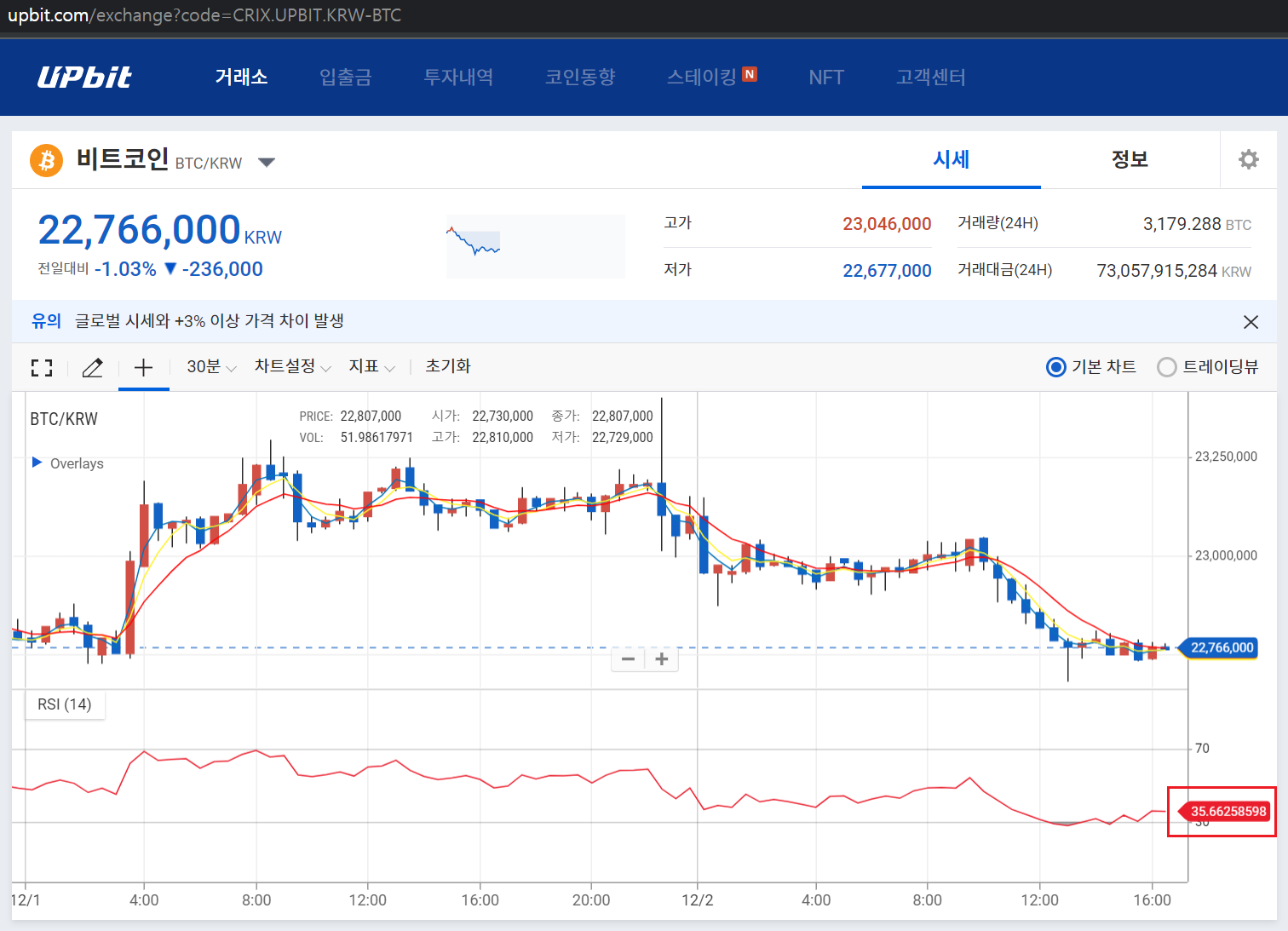Click the 비트코인 coin name
The width and height of the screenshot is (1288, 931).
[x=123, y=159]
